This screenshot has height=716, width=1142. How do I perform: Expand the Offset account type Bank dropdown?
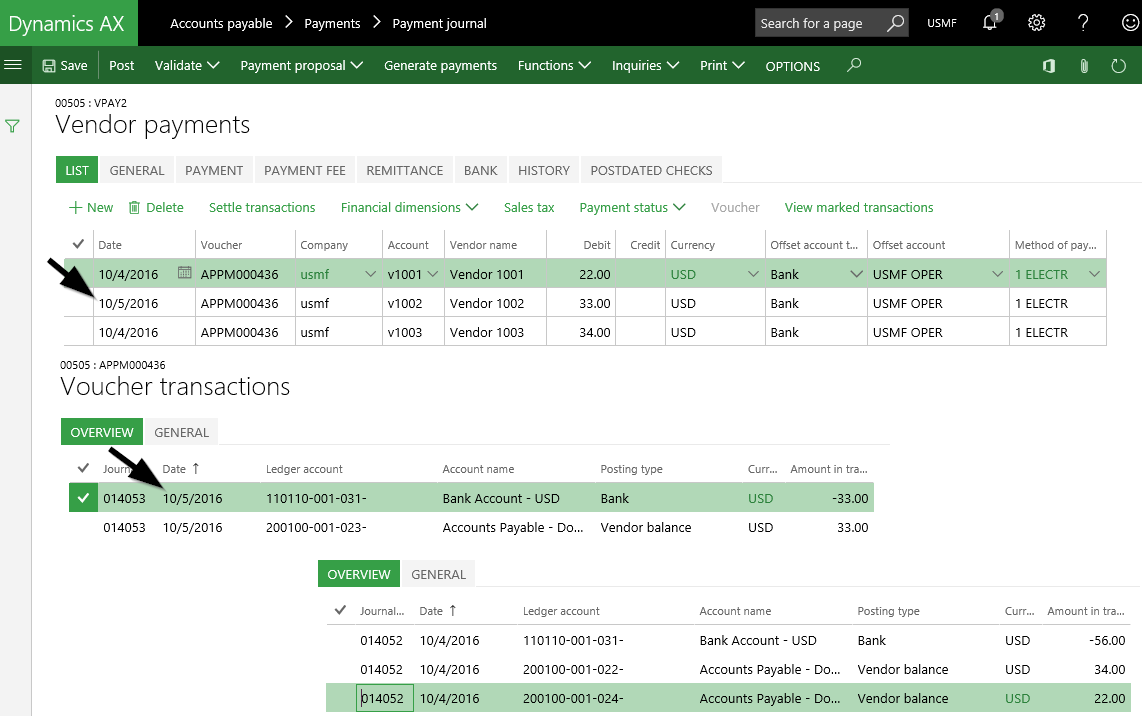coord(856,274)
